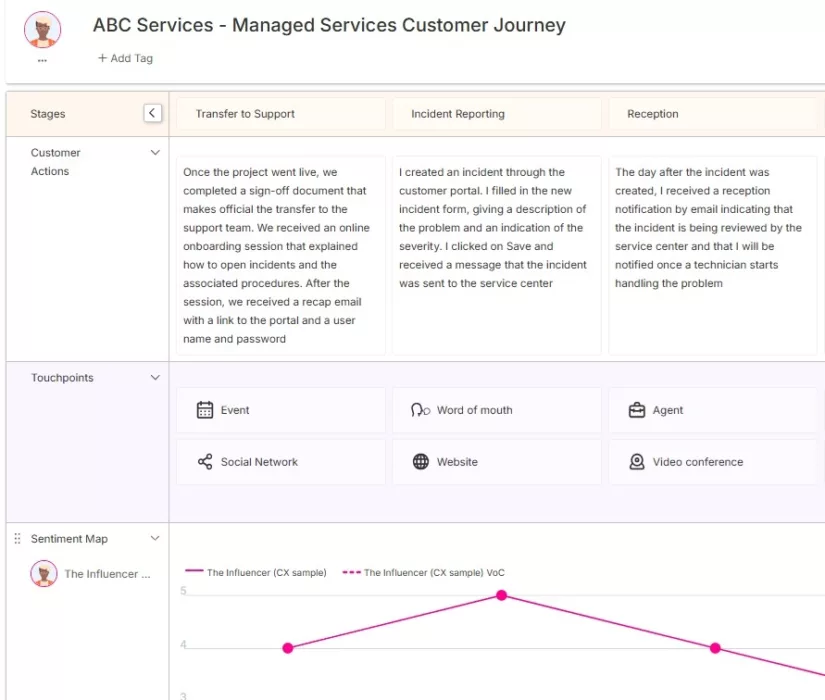Select the Website globe touchpoint icon
This screenshot has width=825, height=700.
click(x=422, y=462)
